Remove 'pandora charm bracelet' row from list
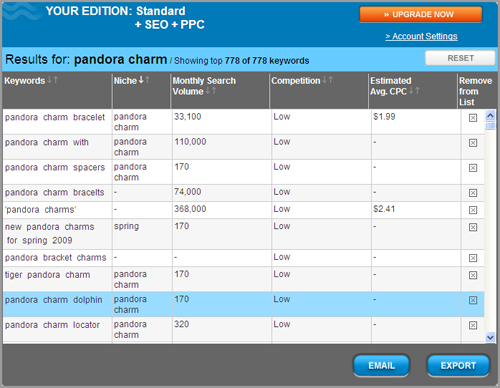This screenshot has height=388, width=500. [x=473, y=118]
